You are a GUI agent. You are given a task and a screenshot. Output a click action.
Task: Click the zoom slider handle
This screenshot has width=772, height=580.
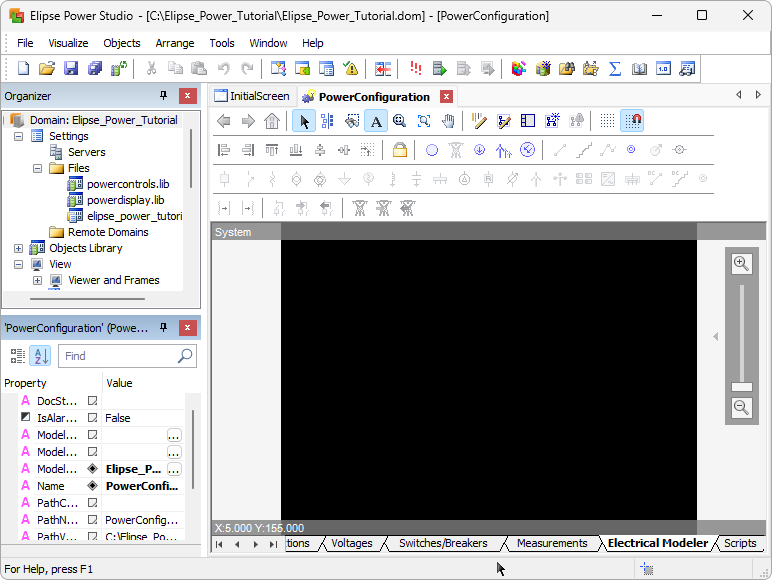point(741,386)
